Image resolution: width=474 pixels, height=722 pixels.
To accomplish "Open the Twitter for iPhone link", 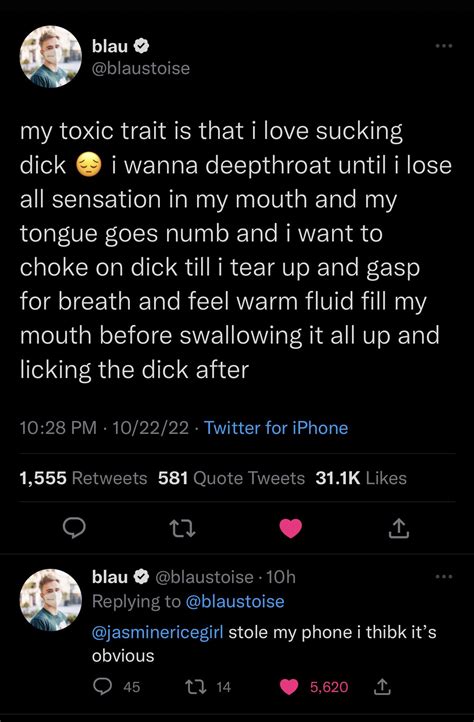I will click(276, 428).
